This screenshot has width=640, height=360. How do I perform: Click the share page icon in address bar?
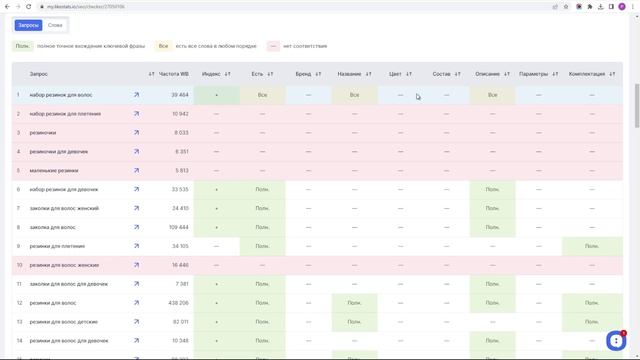coord(555,7)
